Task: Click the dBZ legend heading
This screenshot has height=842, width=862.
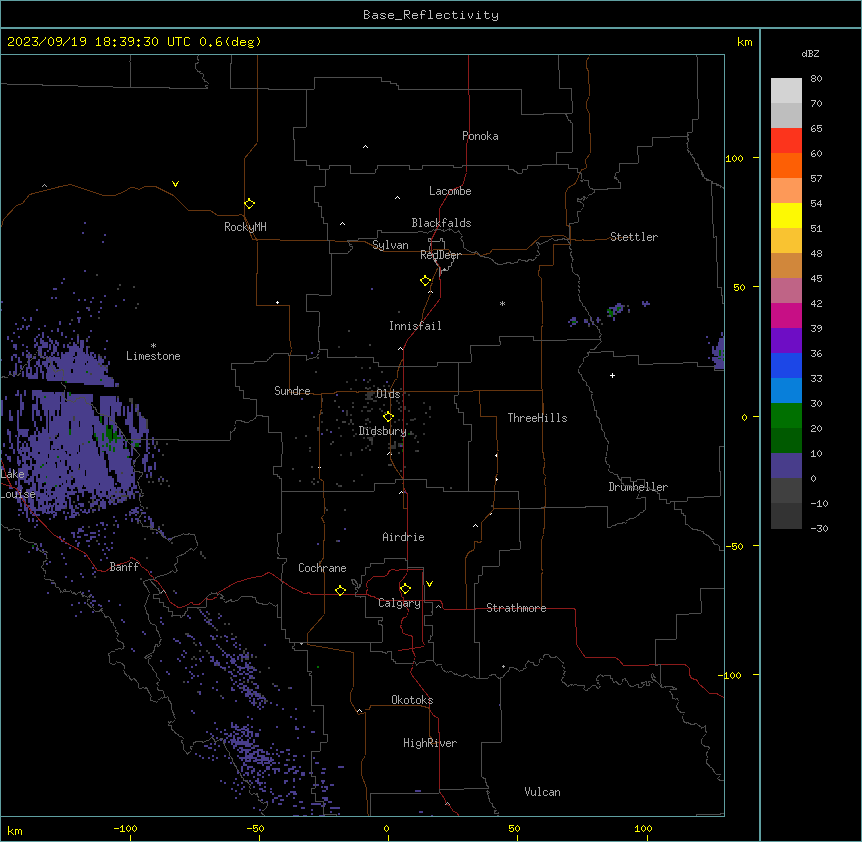Action: (x=810, y=54)
